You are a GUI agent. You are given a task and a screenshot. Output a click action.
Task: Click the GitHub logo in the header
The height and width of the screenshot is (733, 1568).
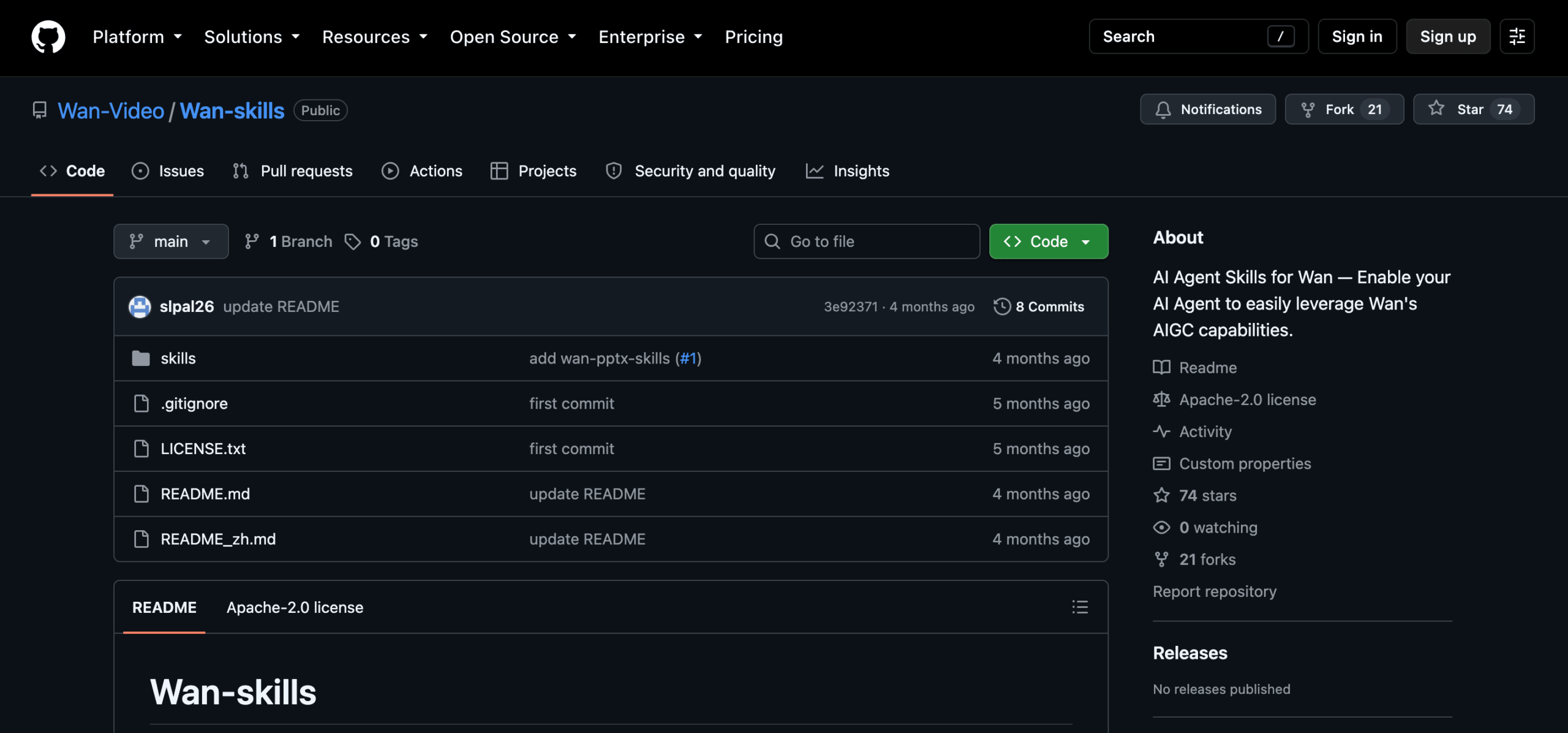tap(48, 37)
